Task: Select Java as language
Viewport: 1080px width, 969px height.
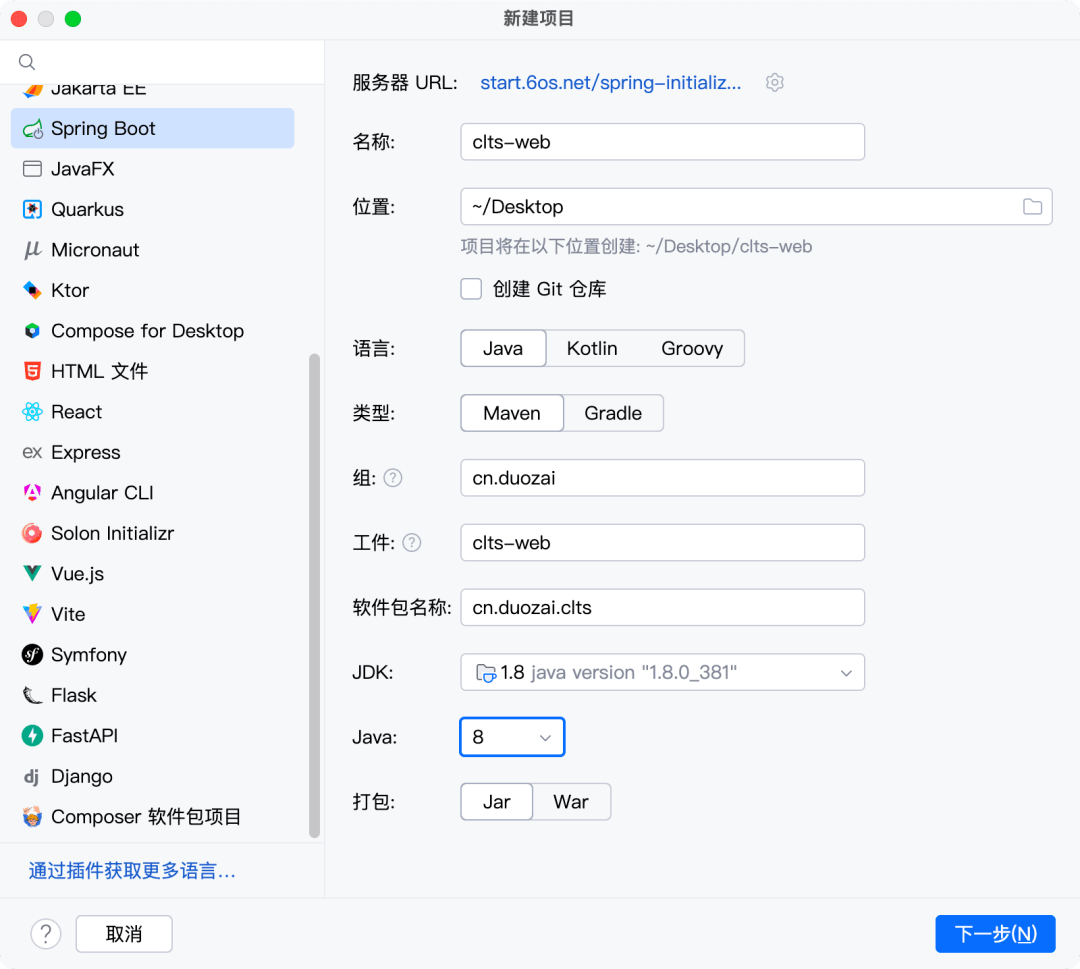Action: [503, 348]
